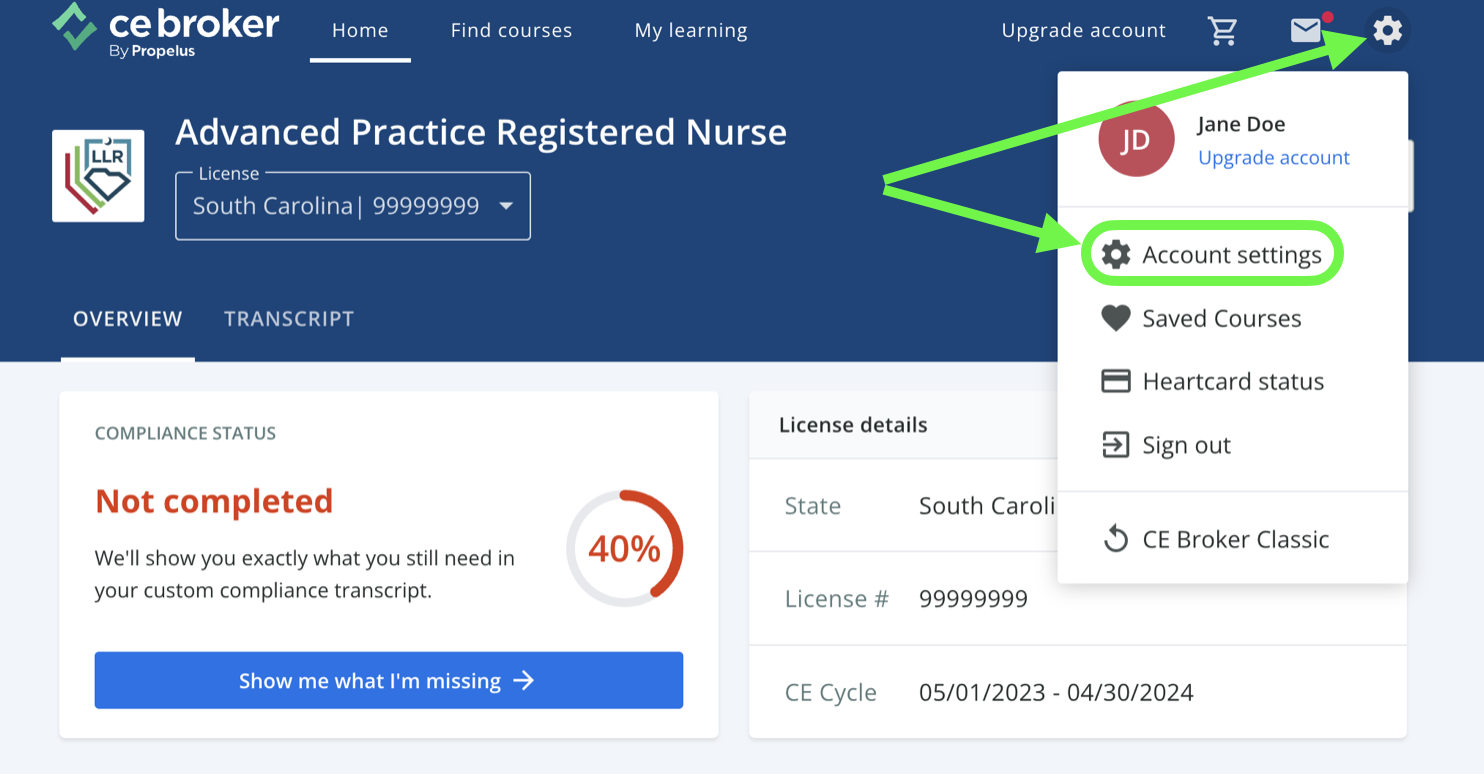Click the CE Cycle dates 05/01/2023 - 04/30/2024
Screen dimensions: 1484x774
click(x=1056, y=692)
